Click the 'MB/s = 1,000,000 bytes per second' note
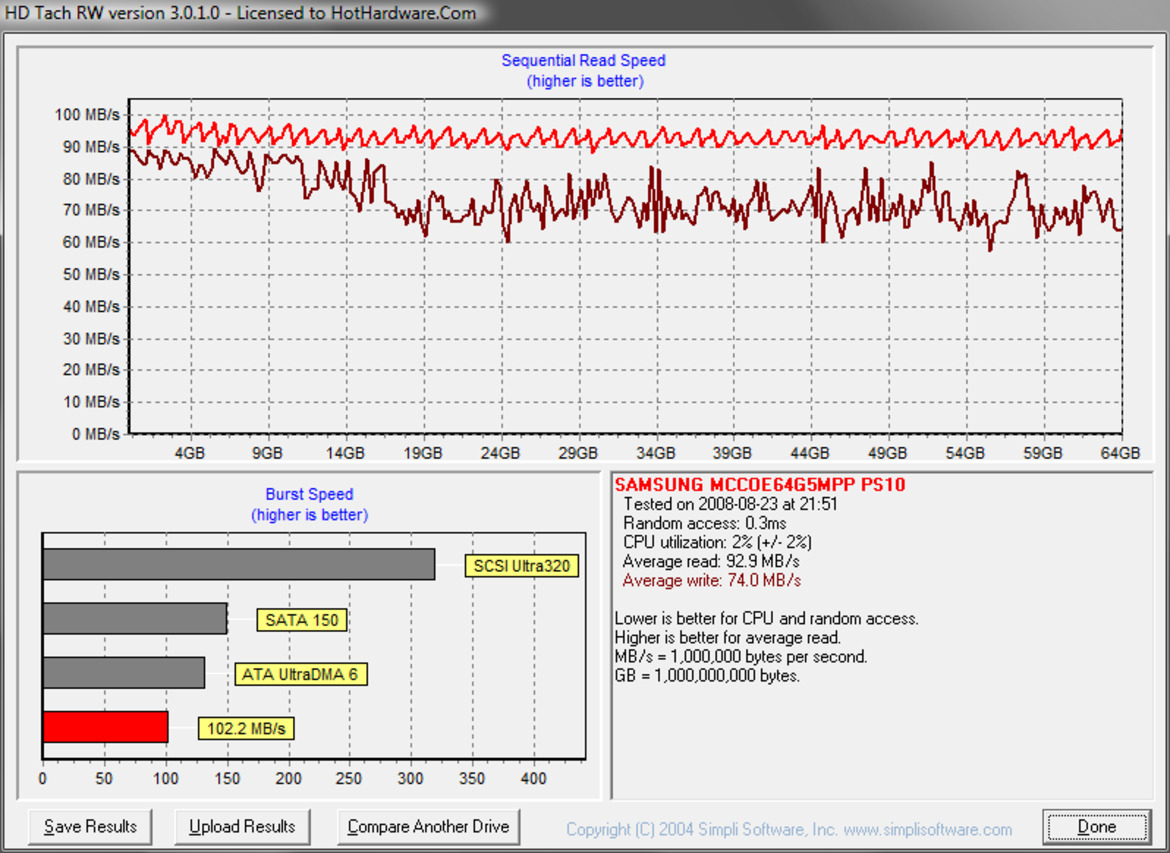The width and height of the screenshot is (1170, 853). 741,657
